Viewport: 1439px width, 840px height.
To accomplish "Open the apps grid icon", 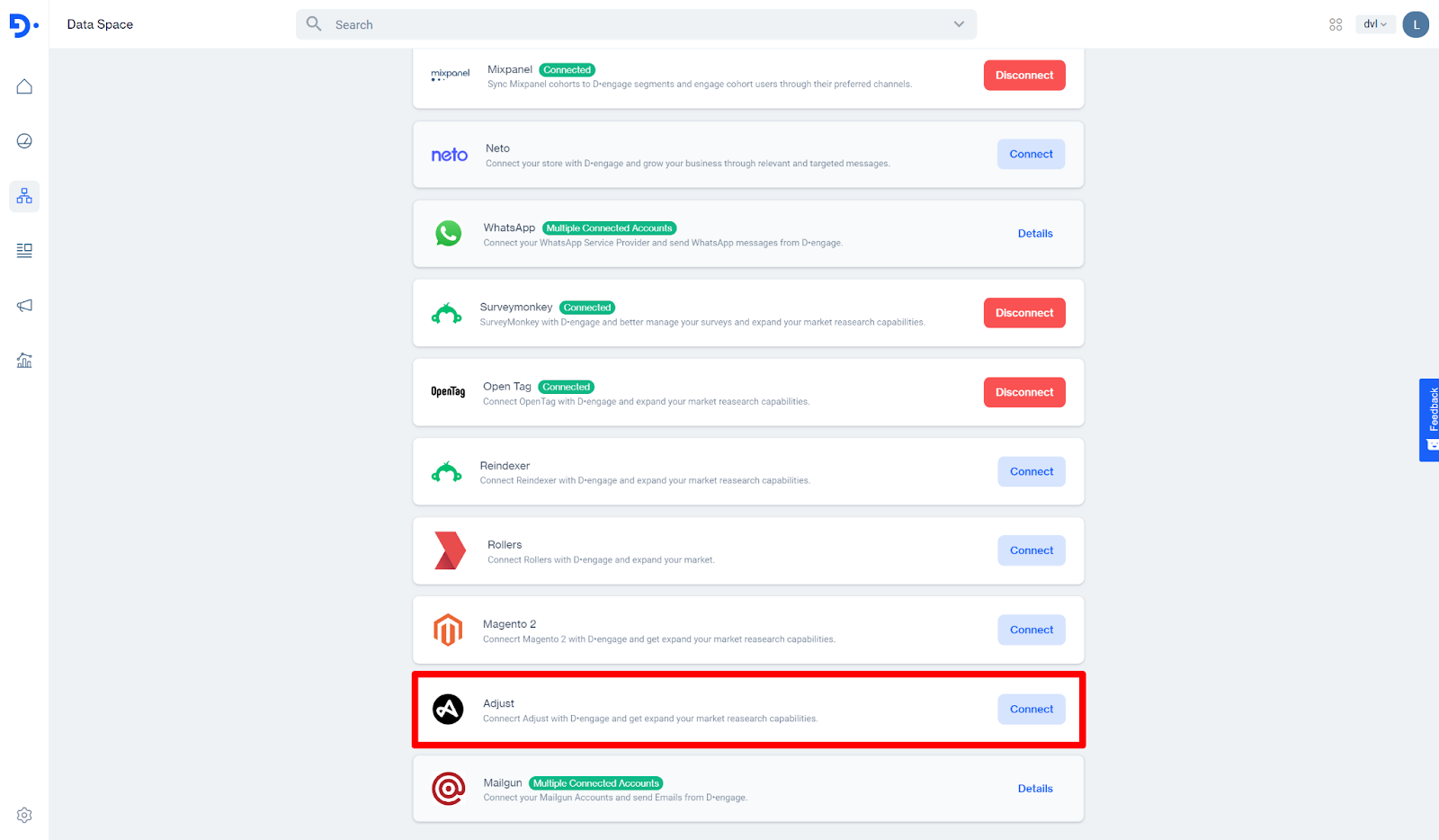I will [1336, 24].
